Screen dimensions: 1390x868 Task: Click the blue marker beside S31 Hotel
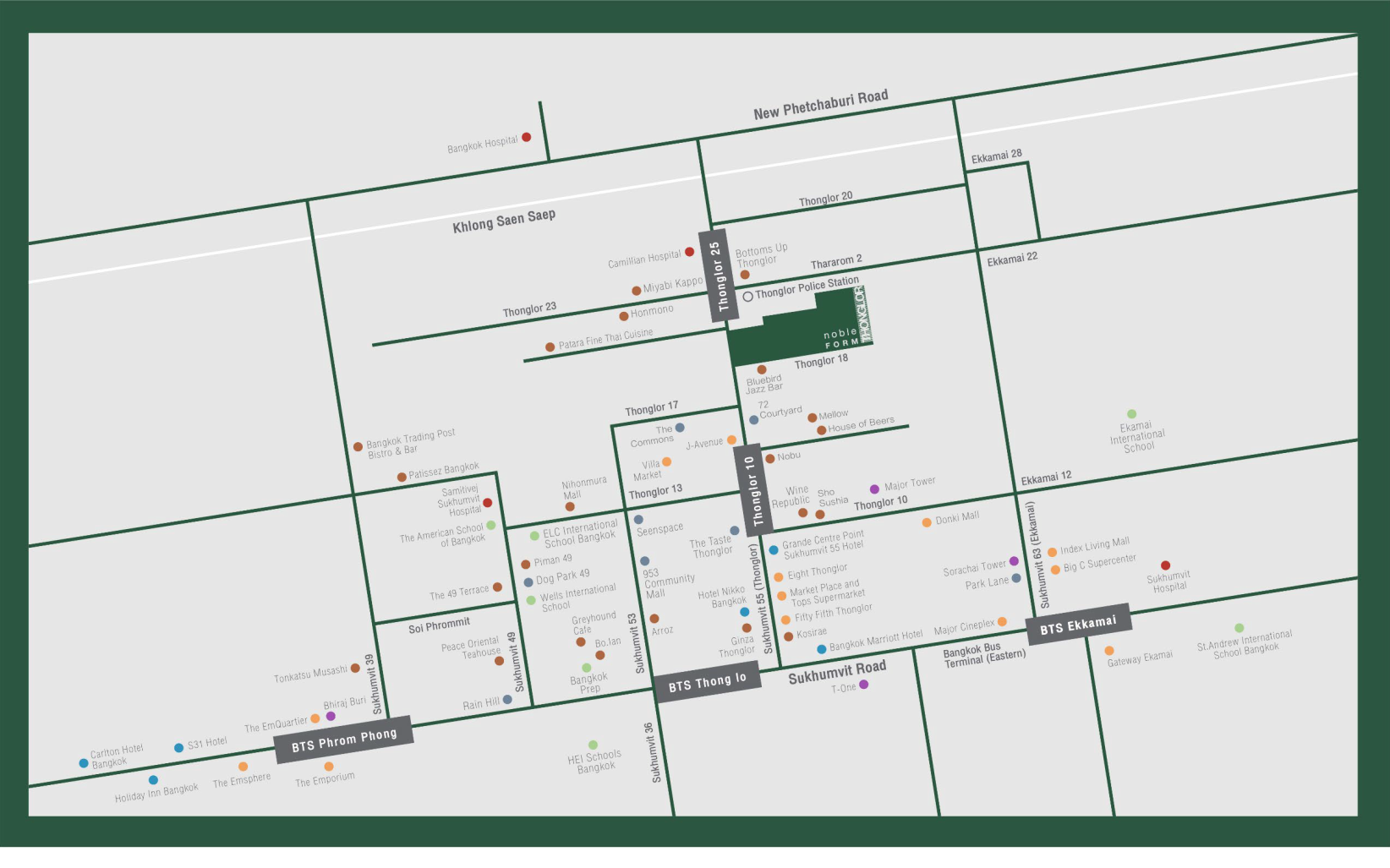click(x=178, y=748)
